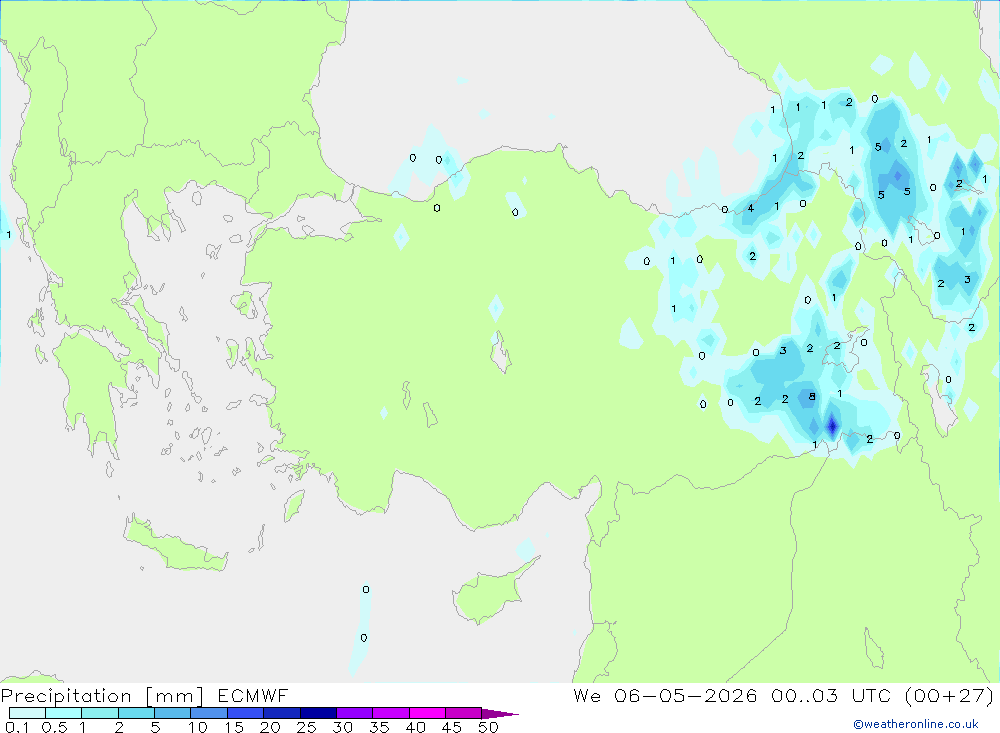
Task: Click the "4" precipitation value near the Black Sea coast
Action: click(751, 208)
